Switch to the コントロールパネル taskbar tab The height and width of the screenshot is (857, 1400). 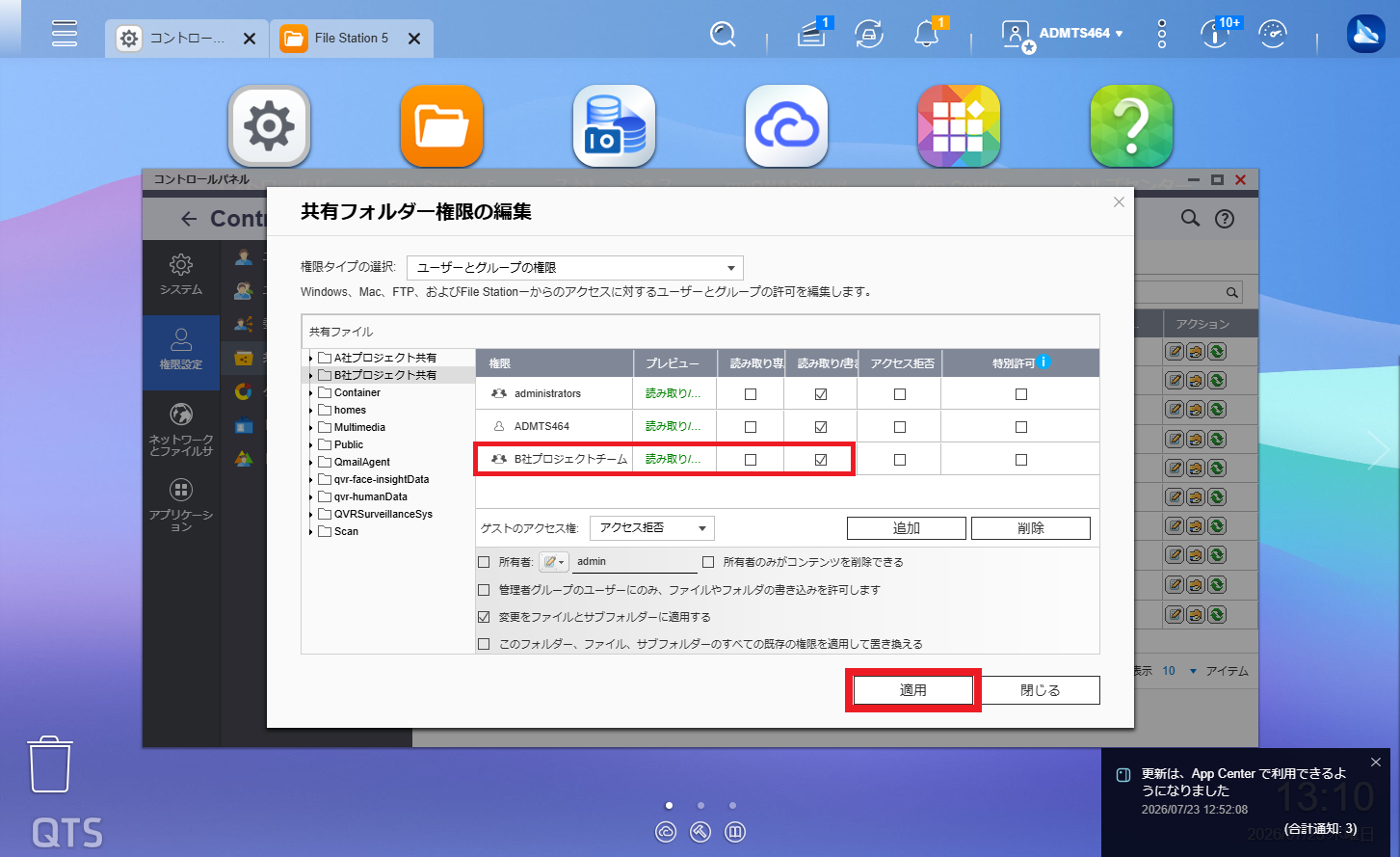coord(187,39)
